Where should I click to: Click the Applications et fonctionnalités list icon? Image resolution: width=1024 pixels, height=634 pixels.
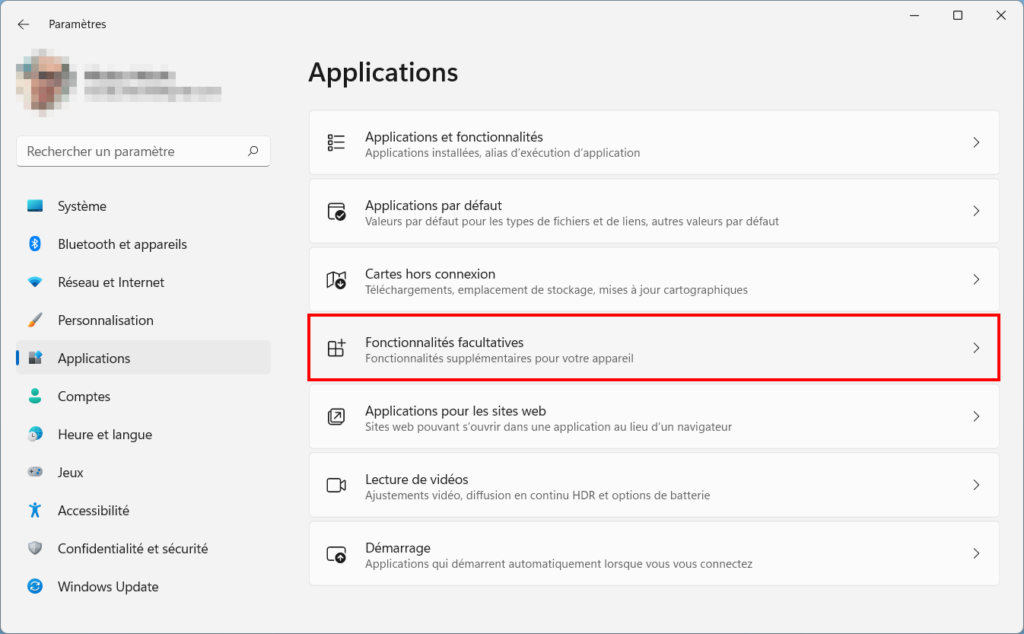(336, 142)
